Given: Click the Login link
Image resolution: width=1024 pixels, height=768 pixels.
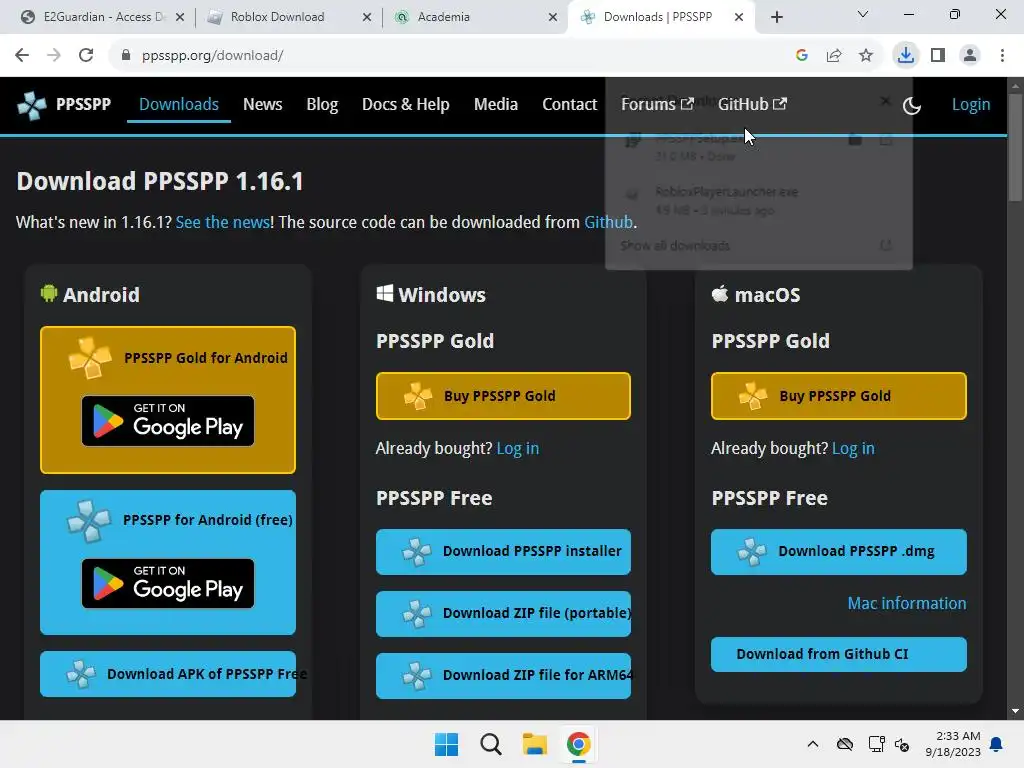Looking at the screenshot, I should click(x=970, y=104).
